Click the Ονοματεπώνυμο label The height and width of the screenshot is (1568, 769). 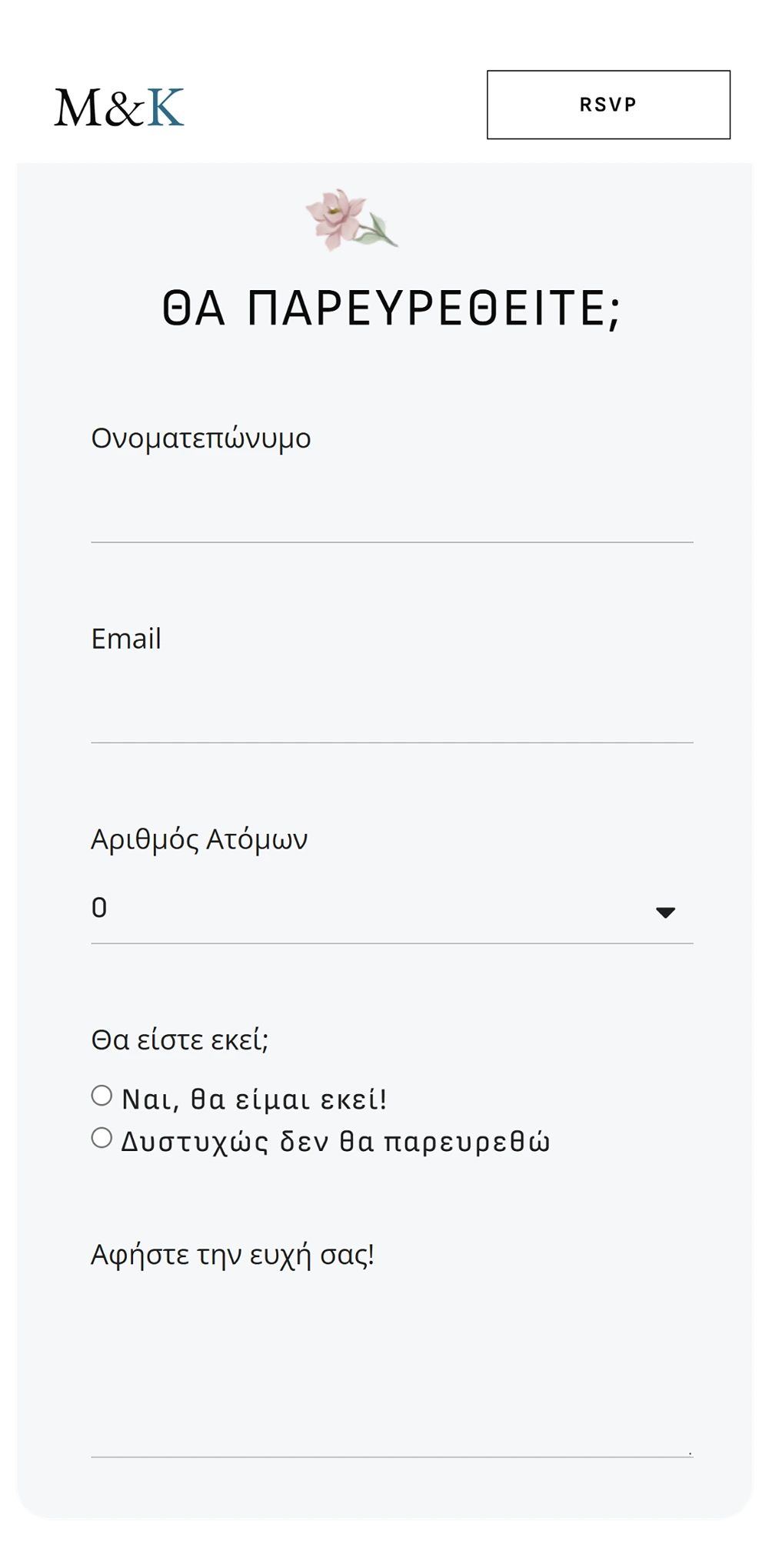click(x=201, y=439)
